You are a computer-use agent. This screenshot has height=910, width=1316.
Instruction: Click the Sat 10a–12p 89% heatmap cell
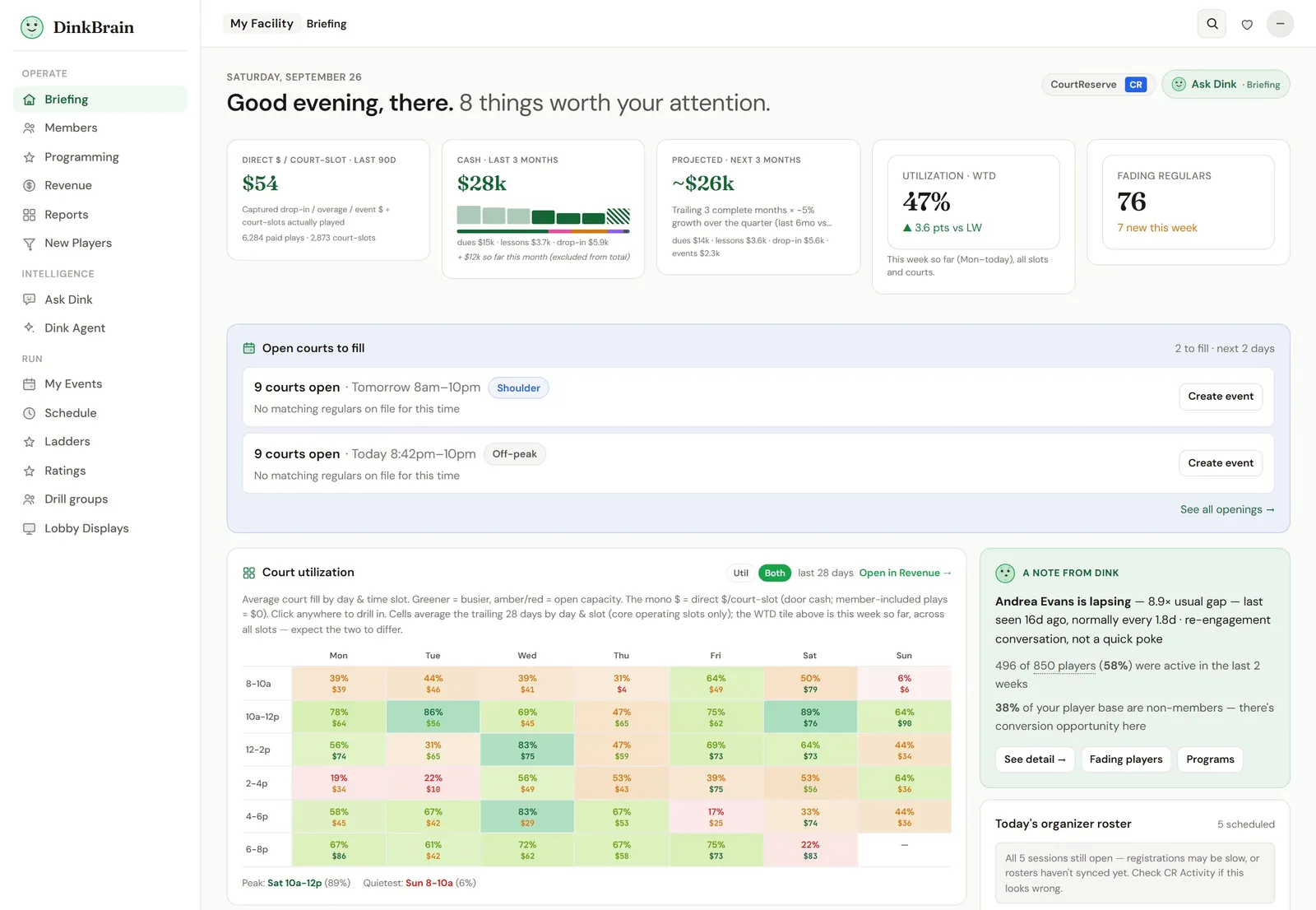click(810, 717)
